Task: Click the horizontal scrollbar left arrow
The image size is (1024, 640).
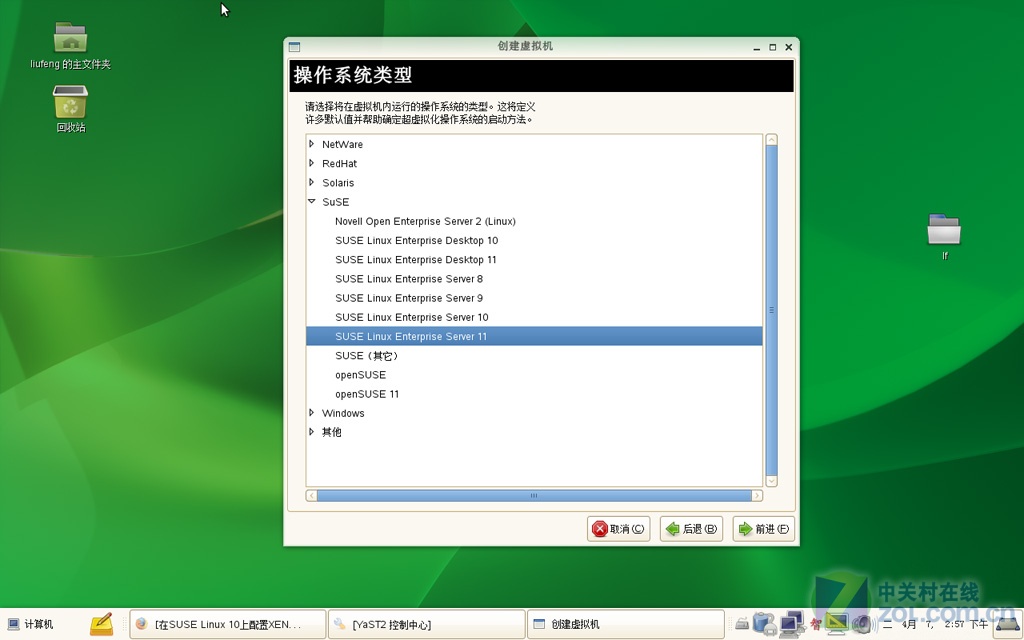Action: (x=312, y=496)
